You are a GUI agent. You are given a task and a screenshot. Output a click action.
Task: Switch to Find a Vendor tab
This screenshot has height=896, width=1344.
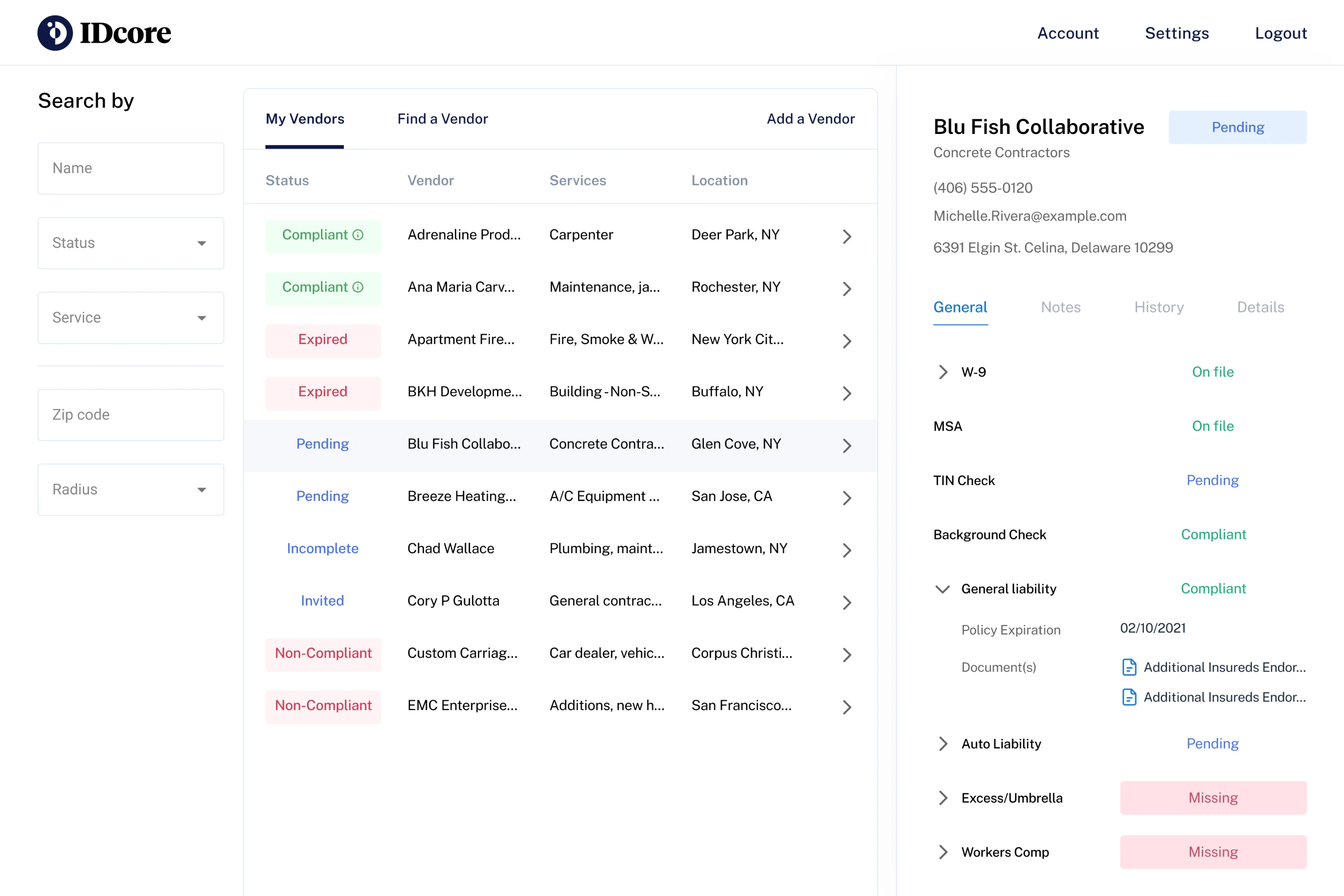(x=442, y=119)
